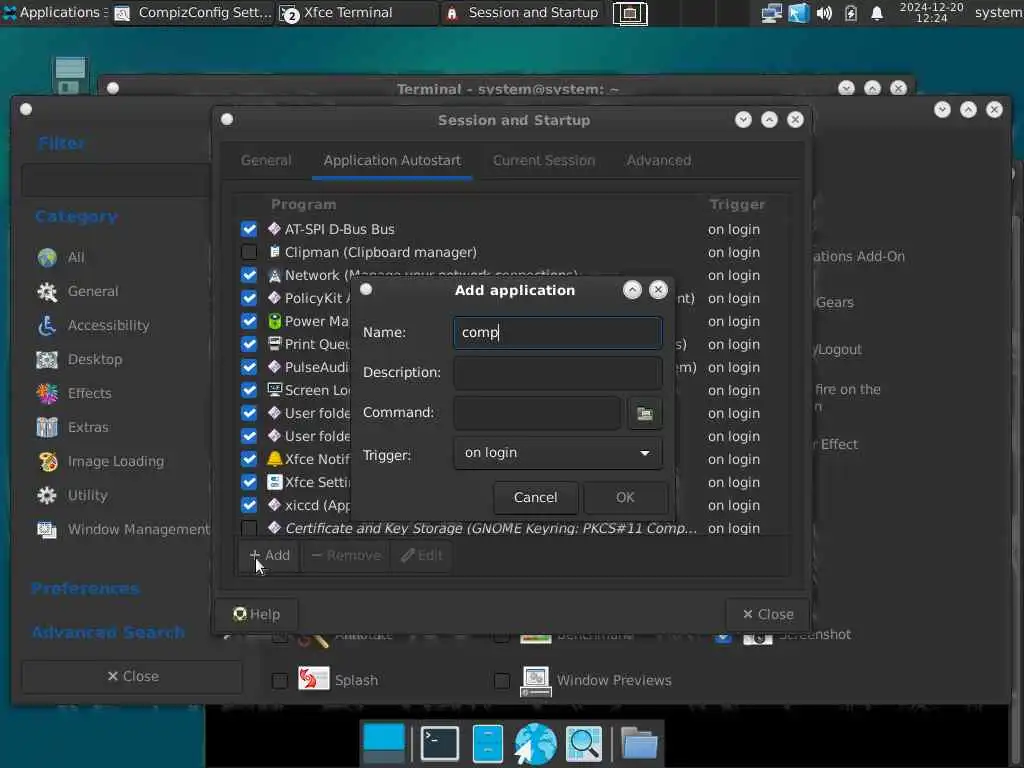The height and width of the screenshot is (768, 1024).
Task: Select the Image Loading category icon
Action: (x=47, y=461)
